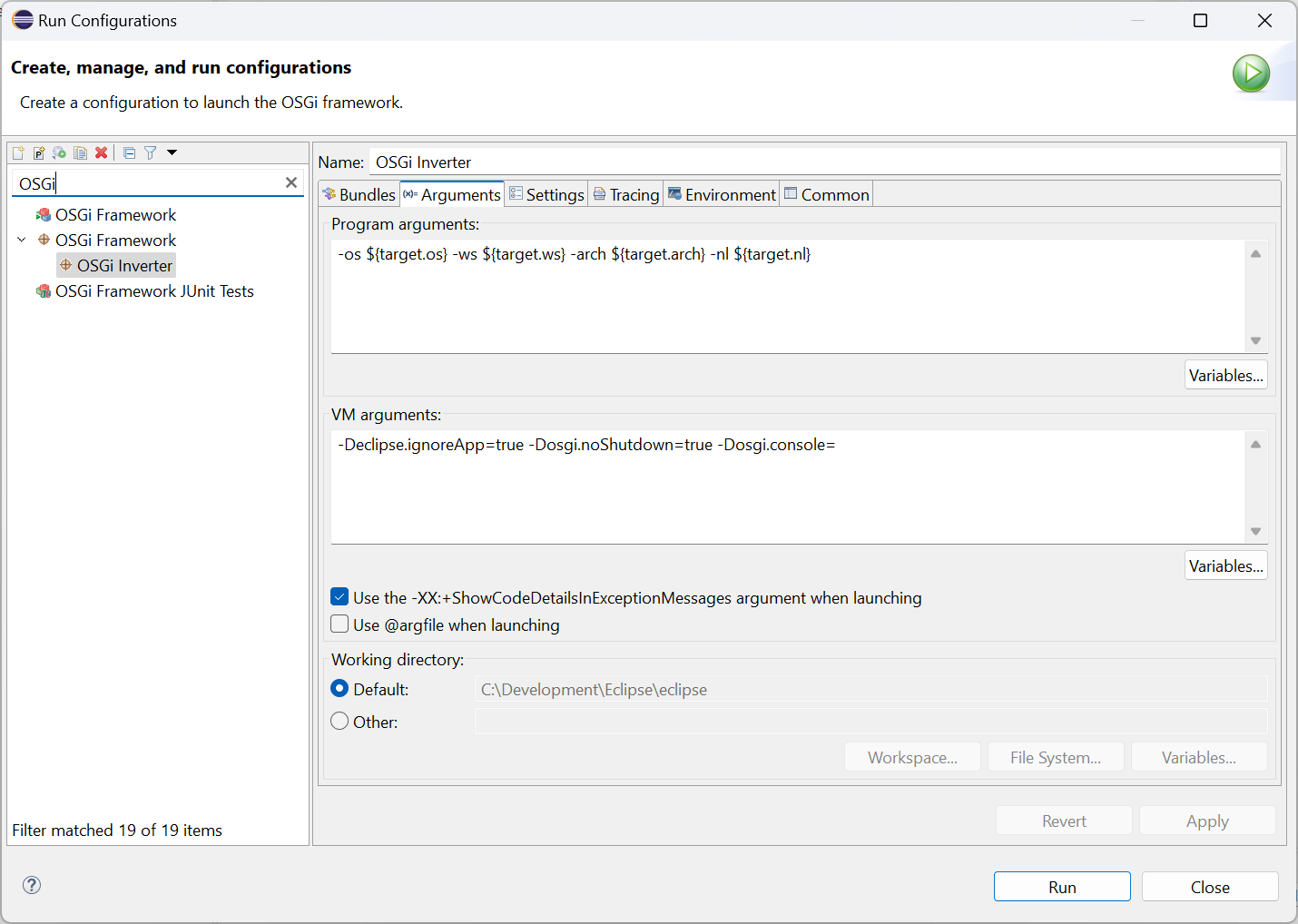Export the selected launch configuration
The height and width of the screenshot is (924, 1298).
pos(60,152)
